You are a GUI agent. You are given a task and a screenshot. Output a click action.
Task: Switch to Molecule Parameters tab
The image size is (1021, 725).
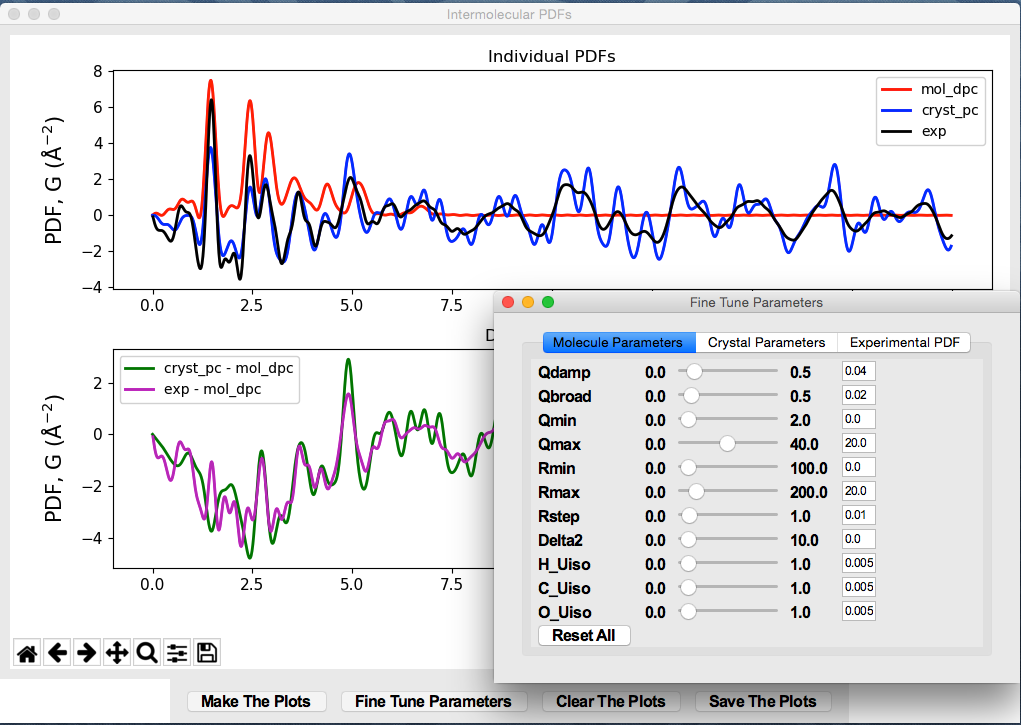tap(619, 343)
